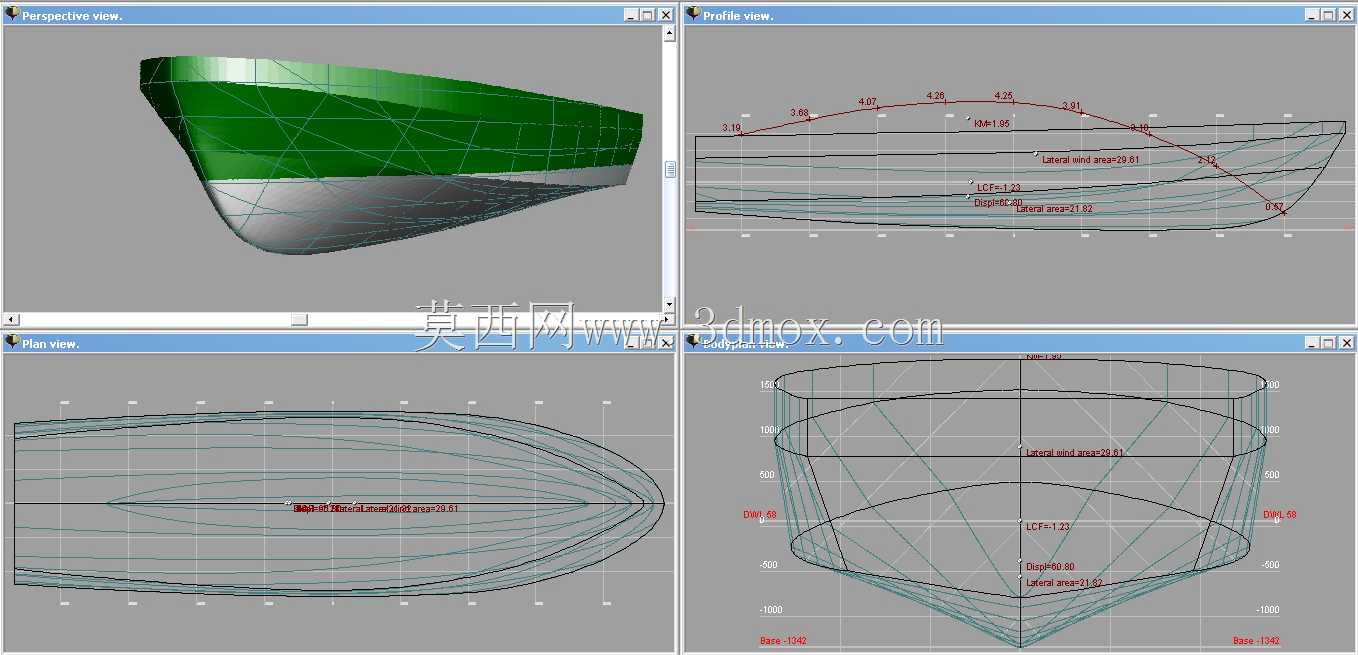Select the 'Profile view.' title bar text

[x=738, y=16]
